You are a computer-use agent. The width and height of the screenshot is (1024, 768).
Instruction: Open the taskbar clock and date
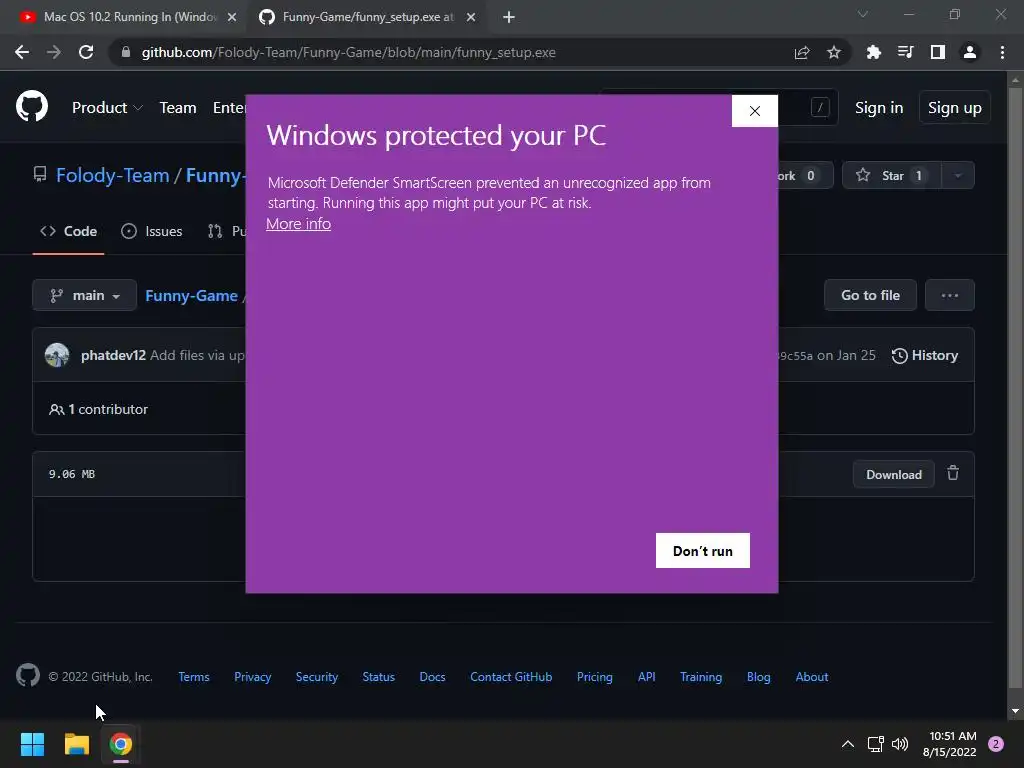pyautogui.click(x=950, y=744)
